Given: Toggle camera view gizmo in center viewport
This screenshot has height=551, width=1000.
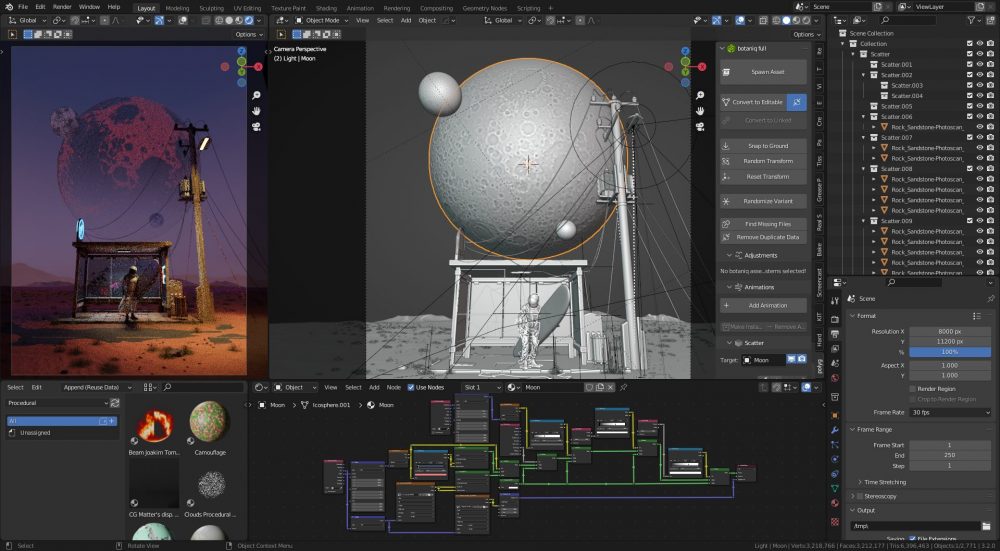Looking at the screenshot, I should pyautogui.click(x=700, y=126).
